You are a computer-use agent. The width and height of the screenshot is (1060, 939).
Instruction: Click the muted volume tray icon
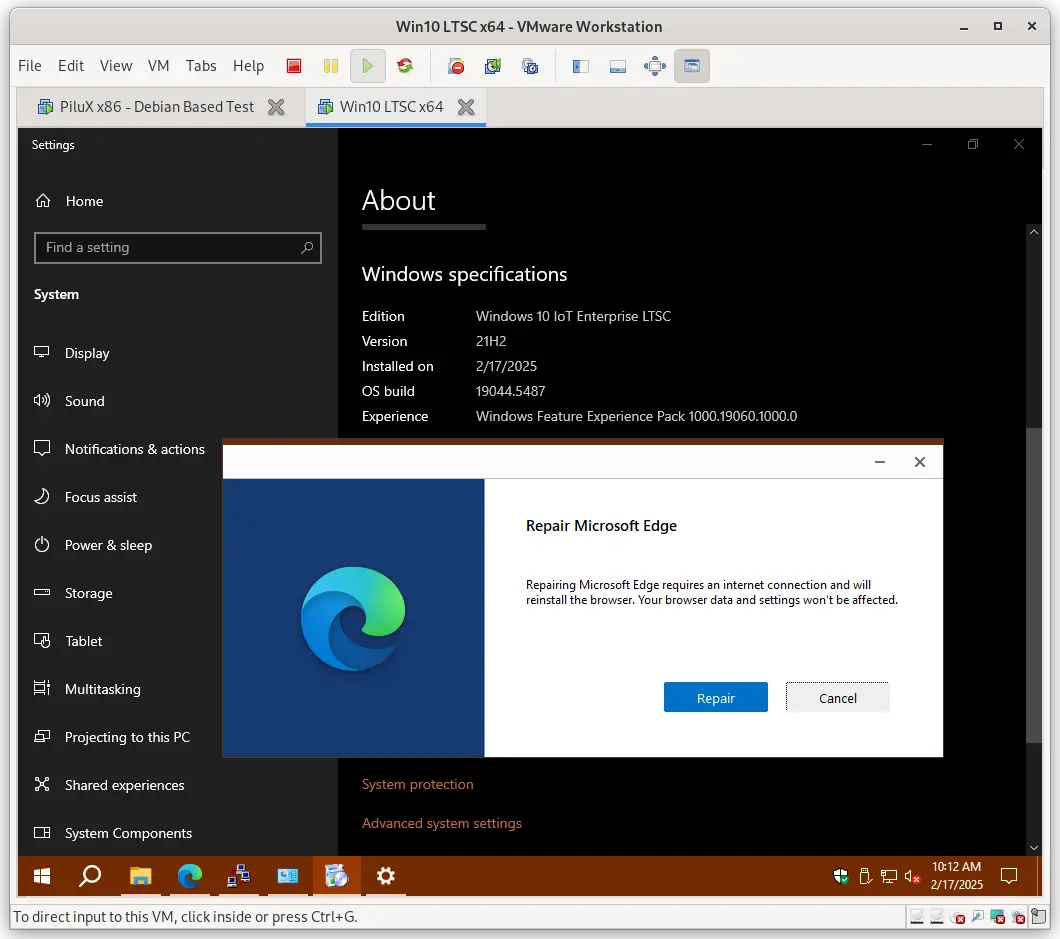[913, 877]
